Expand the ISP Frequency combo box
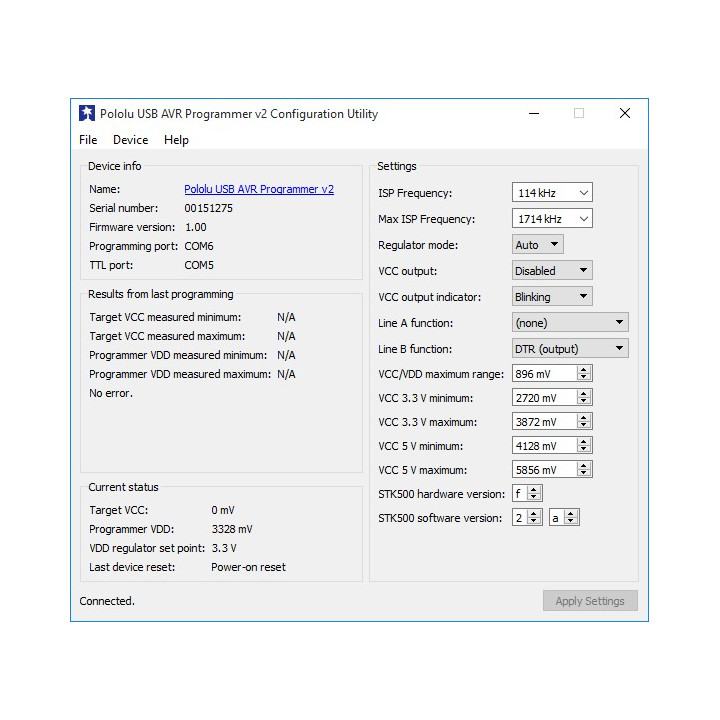The width and height of the screenshot is (720, 720). click(x=552, y=192)
